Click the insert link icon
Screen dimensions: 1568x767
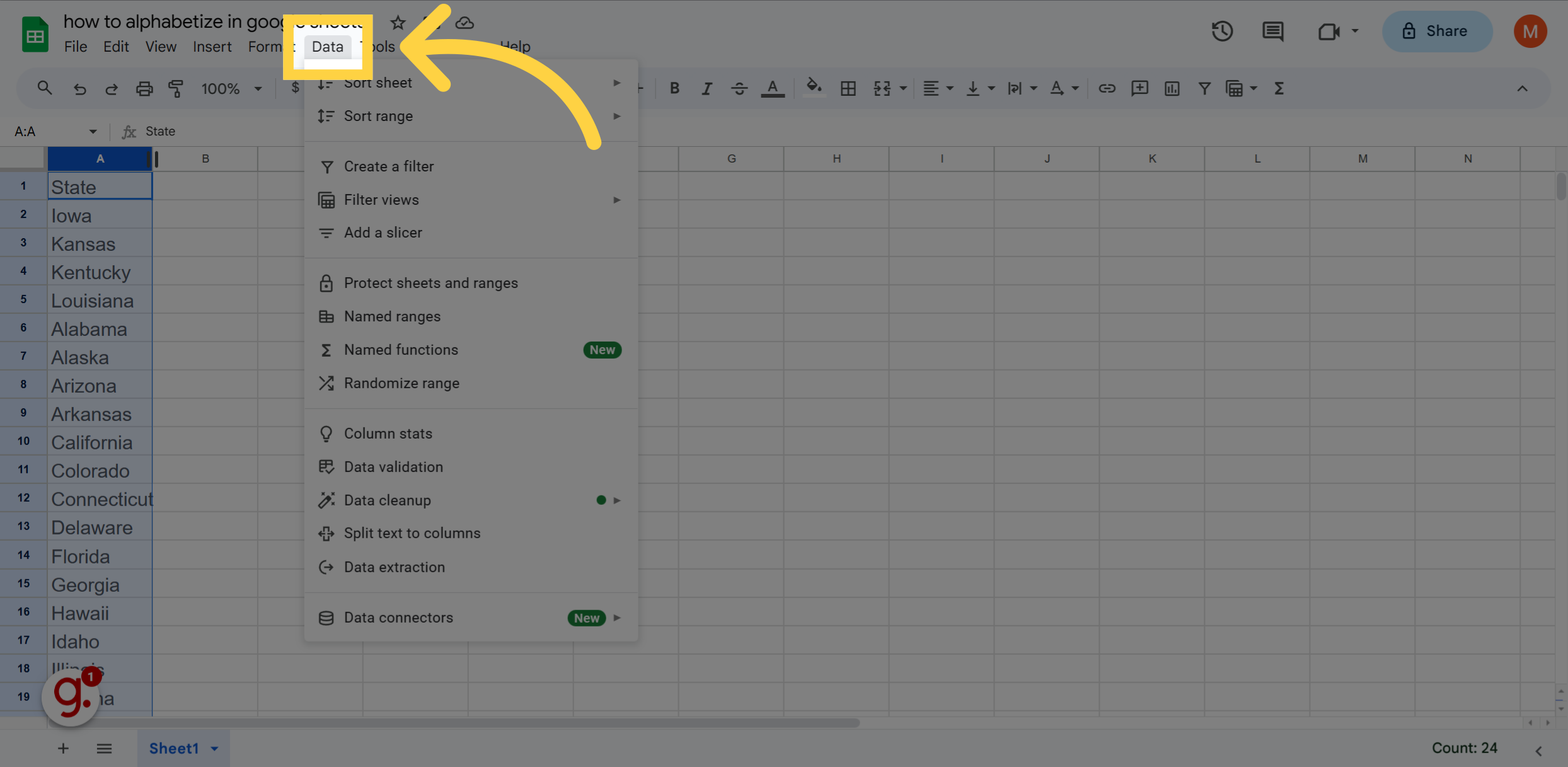1107,89
